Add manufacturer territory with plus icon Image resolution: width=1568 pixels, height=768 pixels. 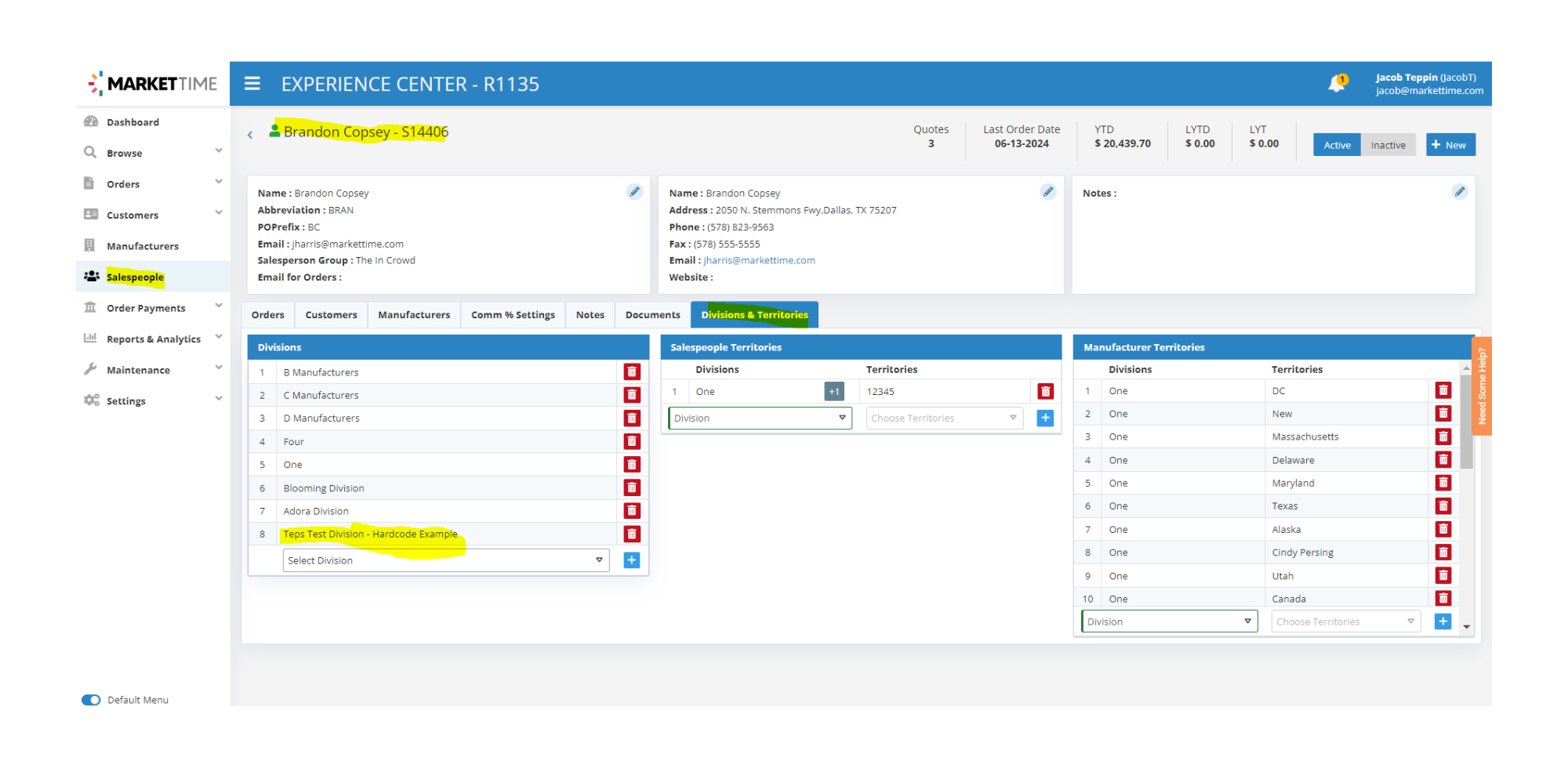click(x=1443, y=621)
